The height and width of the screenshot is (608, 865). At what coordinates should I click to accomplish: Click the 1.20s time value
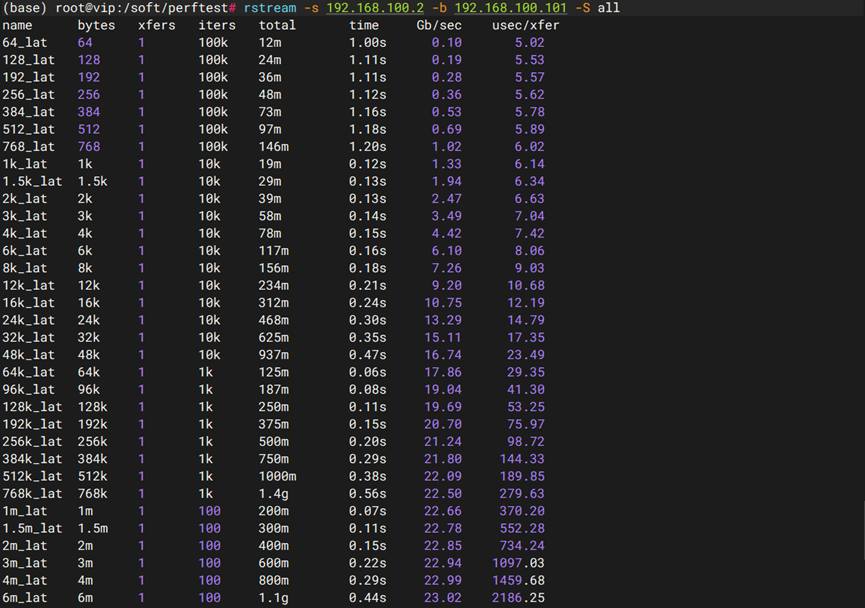click(x=367, y=146)
